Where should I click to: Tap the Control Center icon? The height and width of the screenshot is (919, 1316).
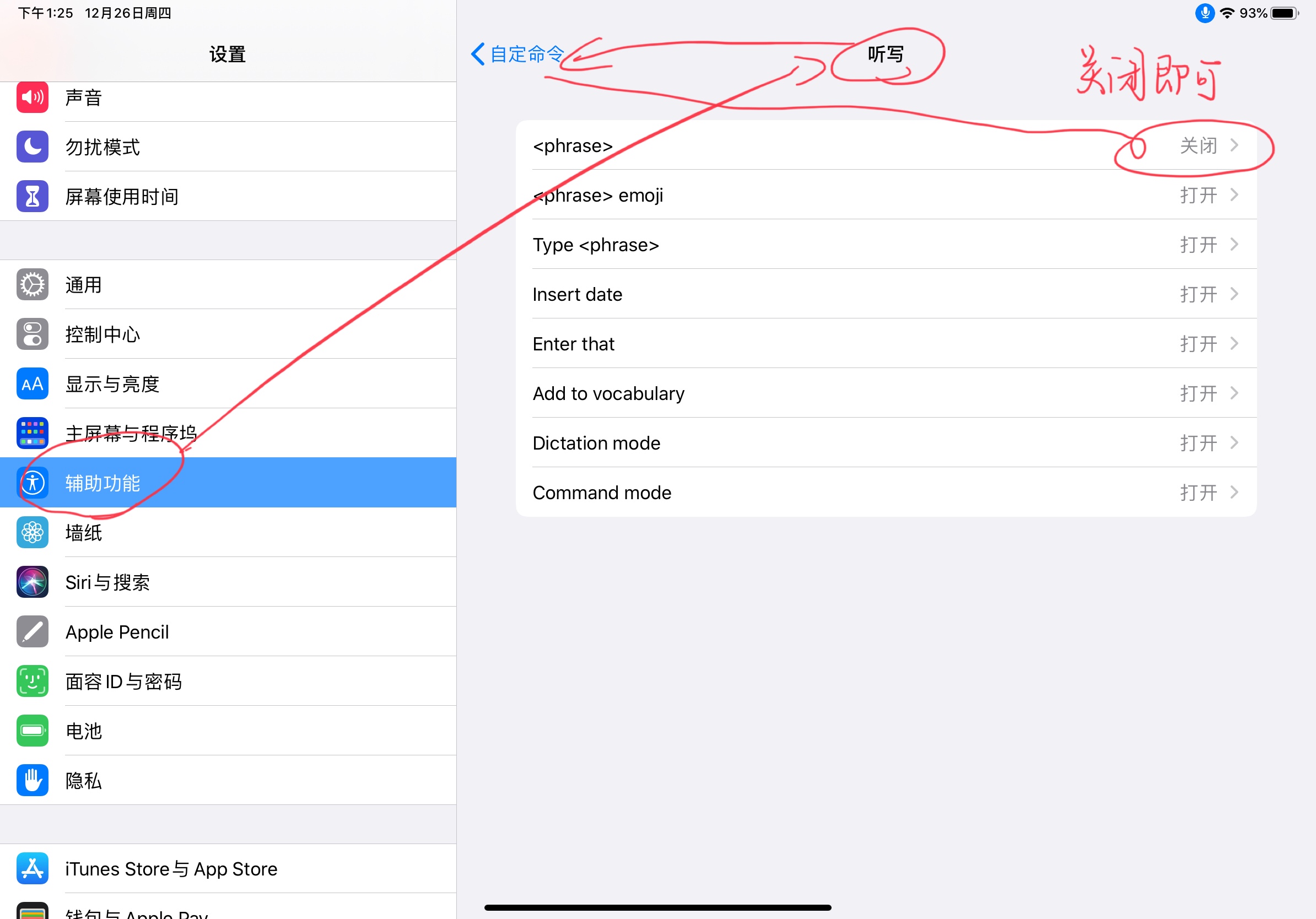coord(32,334)
